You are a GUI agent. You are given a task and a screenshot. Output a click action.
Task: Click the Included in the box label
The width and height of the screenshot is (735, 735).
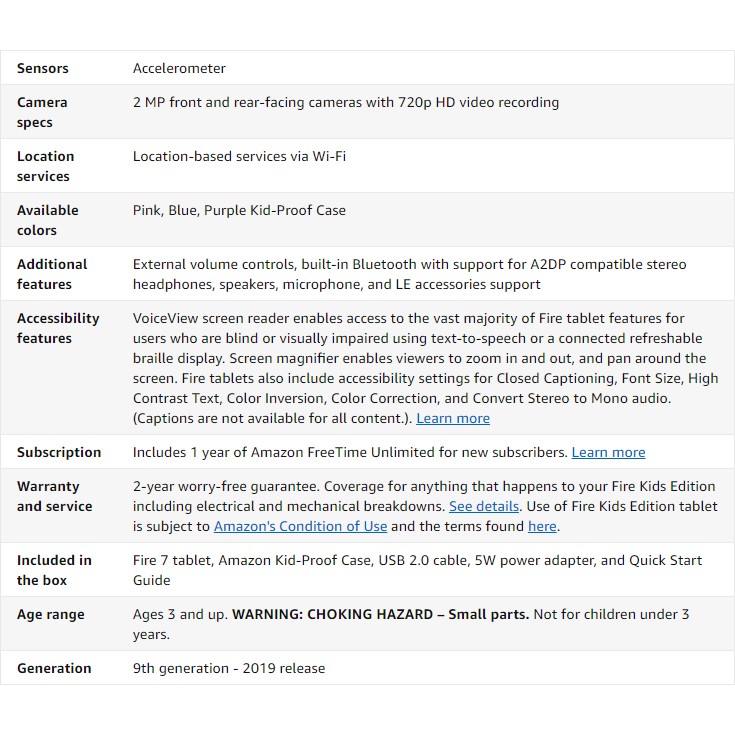54,570
